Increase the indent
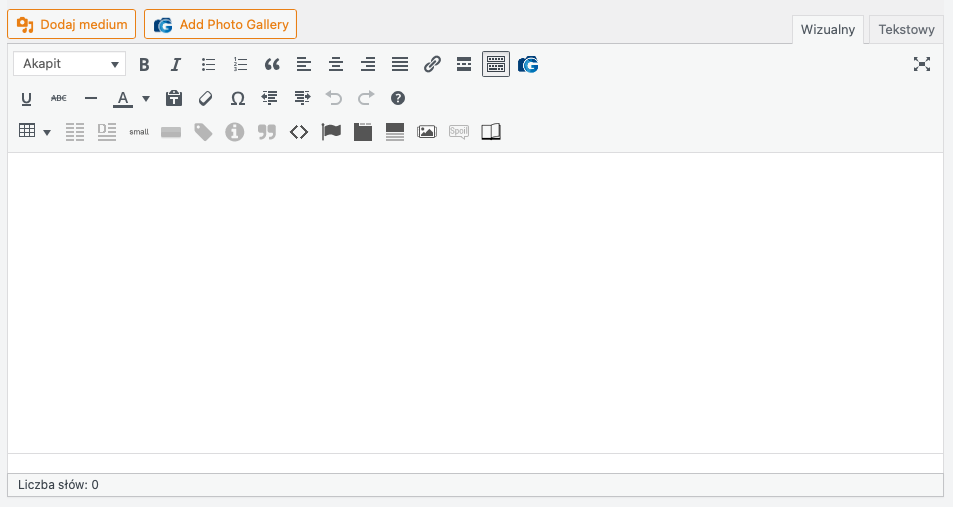Image resolution: width=953 pixels, height=507 pixels. tap(302, 98)
